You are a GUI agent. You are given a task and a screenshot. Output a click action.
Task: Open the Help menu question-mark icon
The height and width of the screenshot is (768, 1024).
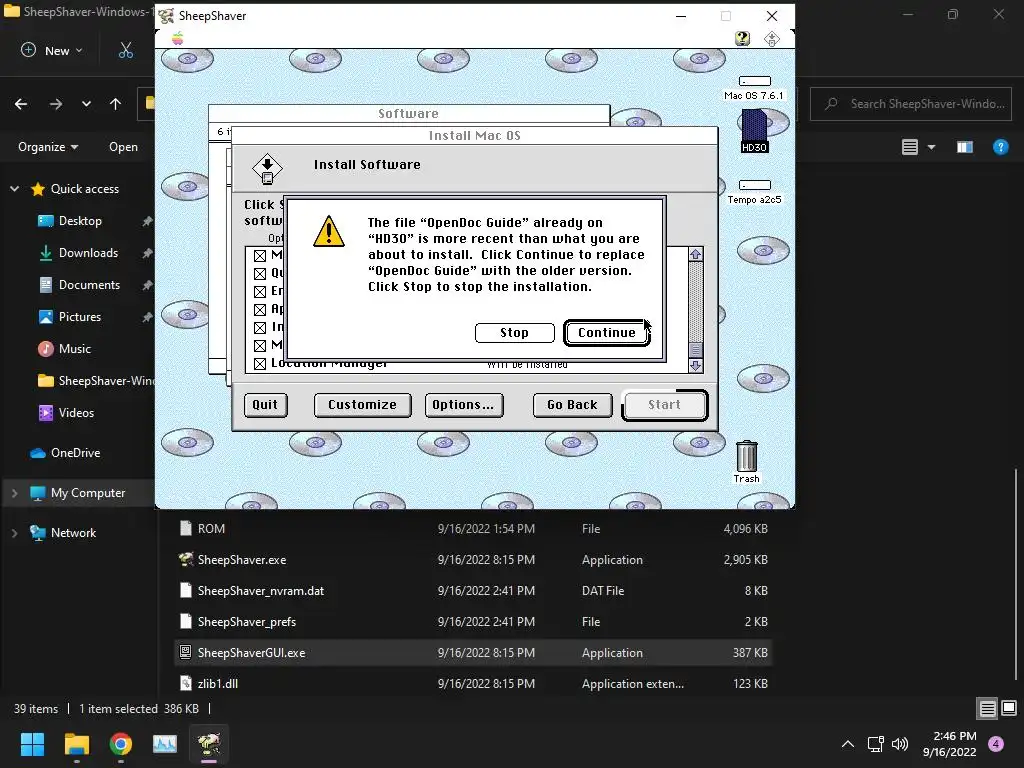pyautogui.click(x=742, y=39)
